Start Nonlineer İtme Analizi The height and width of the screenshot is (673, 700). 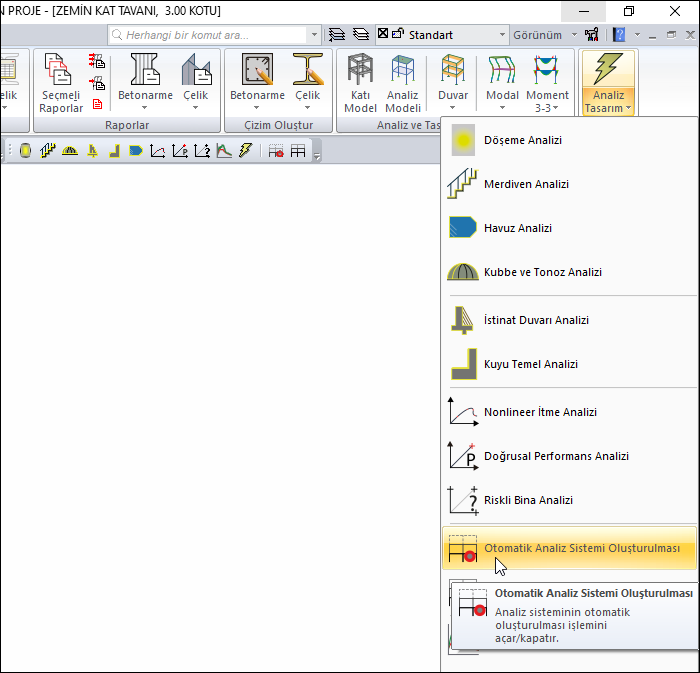pyautogui.click(x=539, y=412)
